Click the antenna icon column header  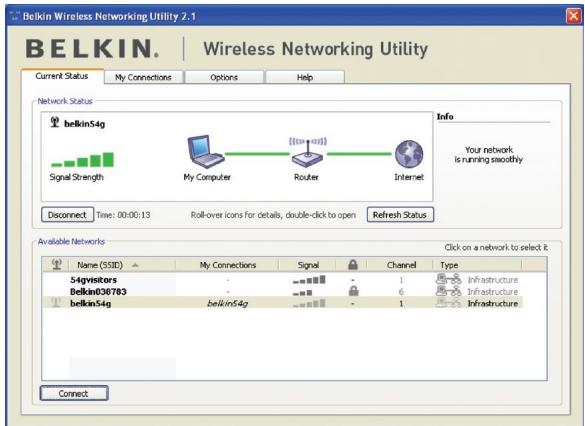pos(57,264)
